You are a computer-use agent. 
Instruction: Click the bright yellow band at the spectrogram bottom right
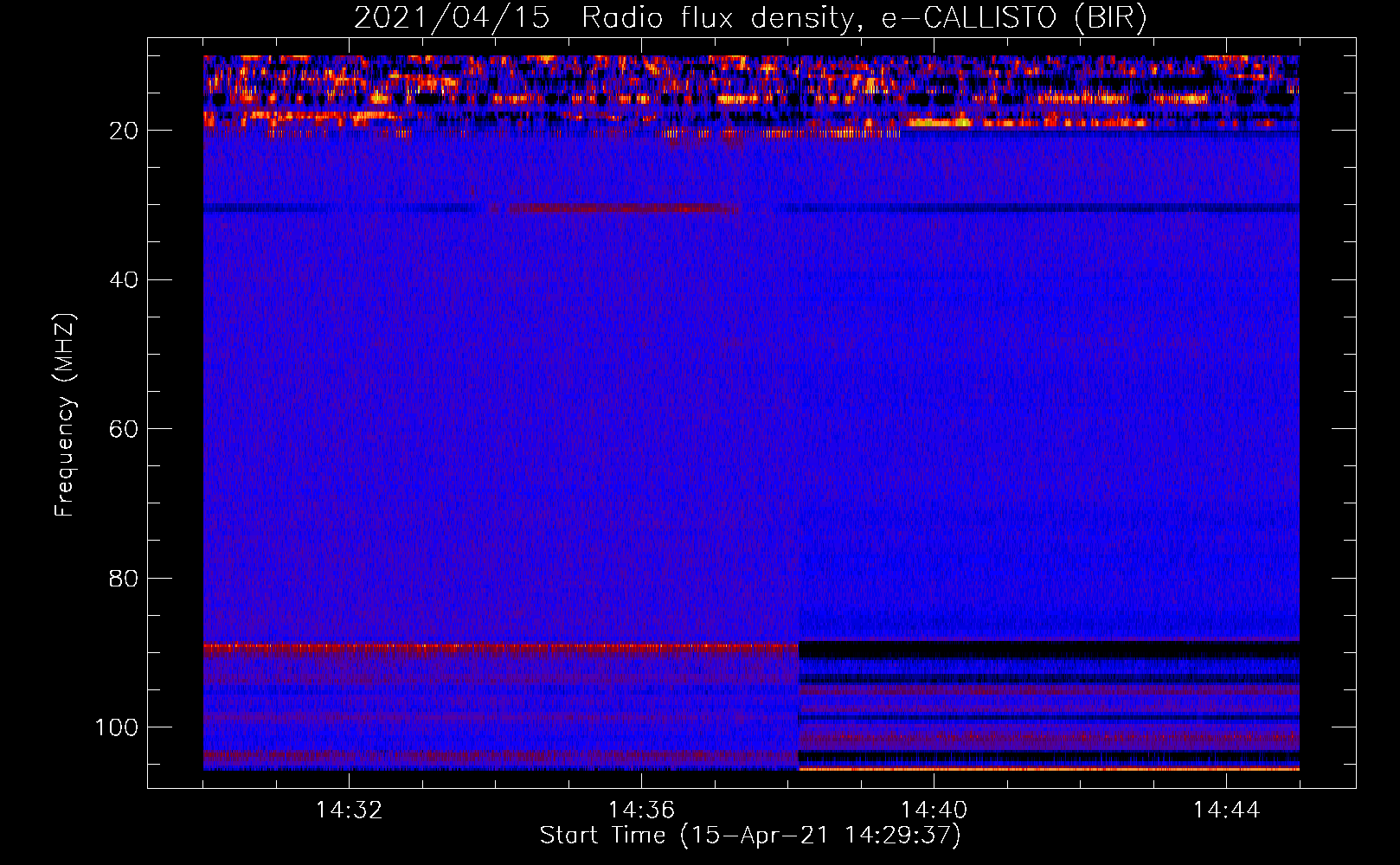pyautogui.click(x=1049, y=768)
